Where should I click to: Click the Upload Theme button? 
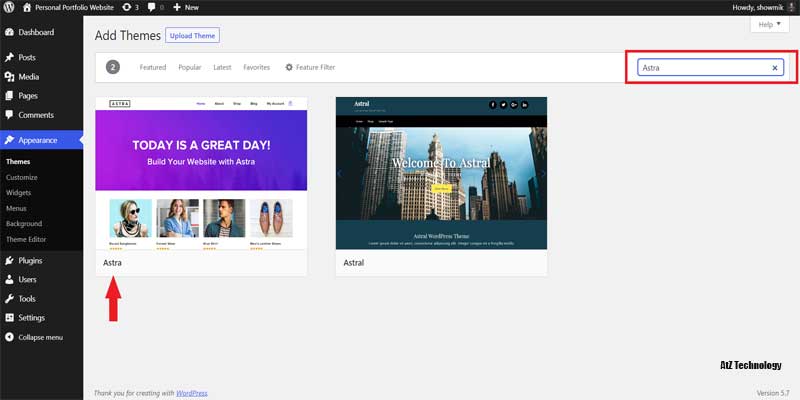click(x=192, y=36)
